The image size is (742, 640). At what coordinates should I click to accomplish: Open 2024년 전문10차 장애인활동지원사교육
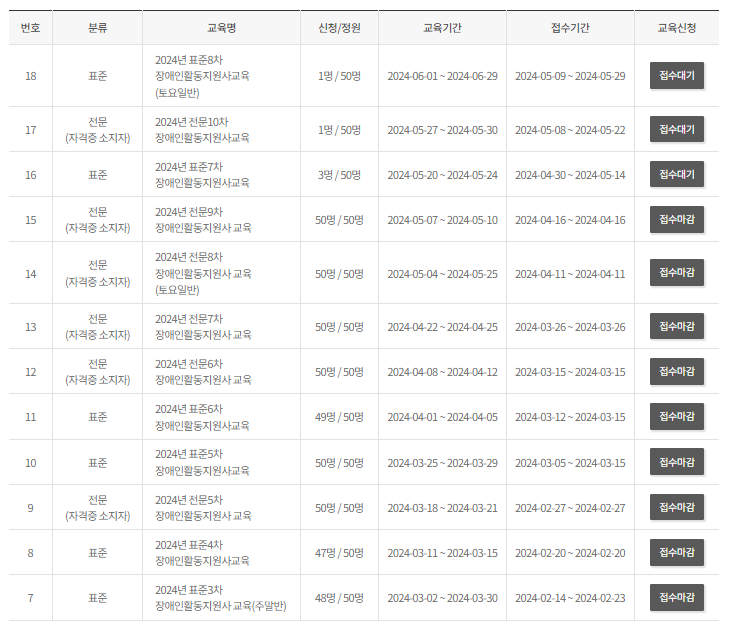pos(202,130)
